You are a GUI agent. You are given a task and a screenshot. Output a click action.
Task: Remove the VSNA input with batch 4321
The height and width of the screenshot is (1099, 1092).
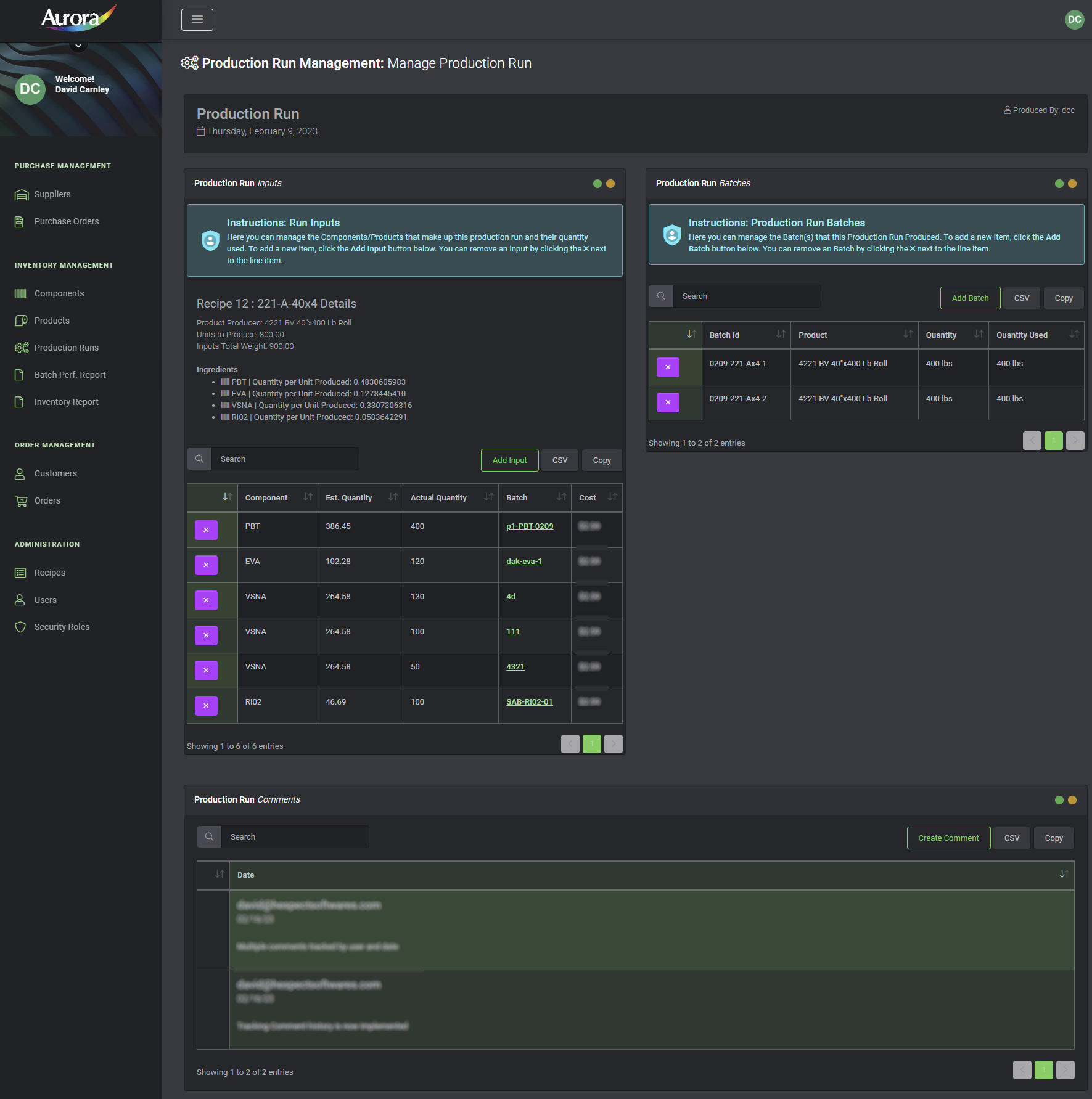(206, 671)
